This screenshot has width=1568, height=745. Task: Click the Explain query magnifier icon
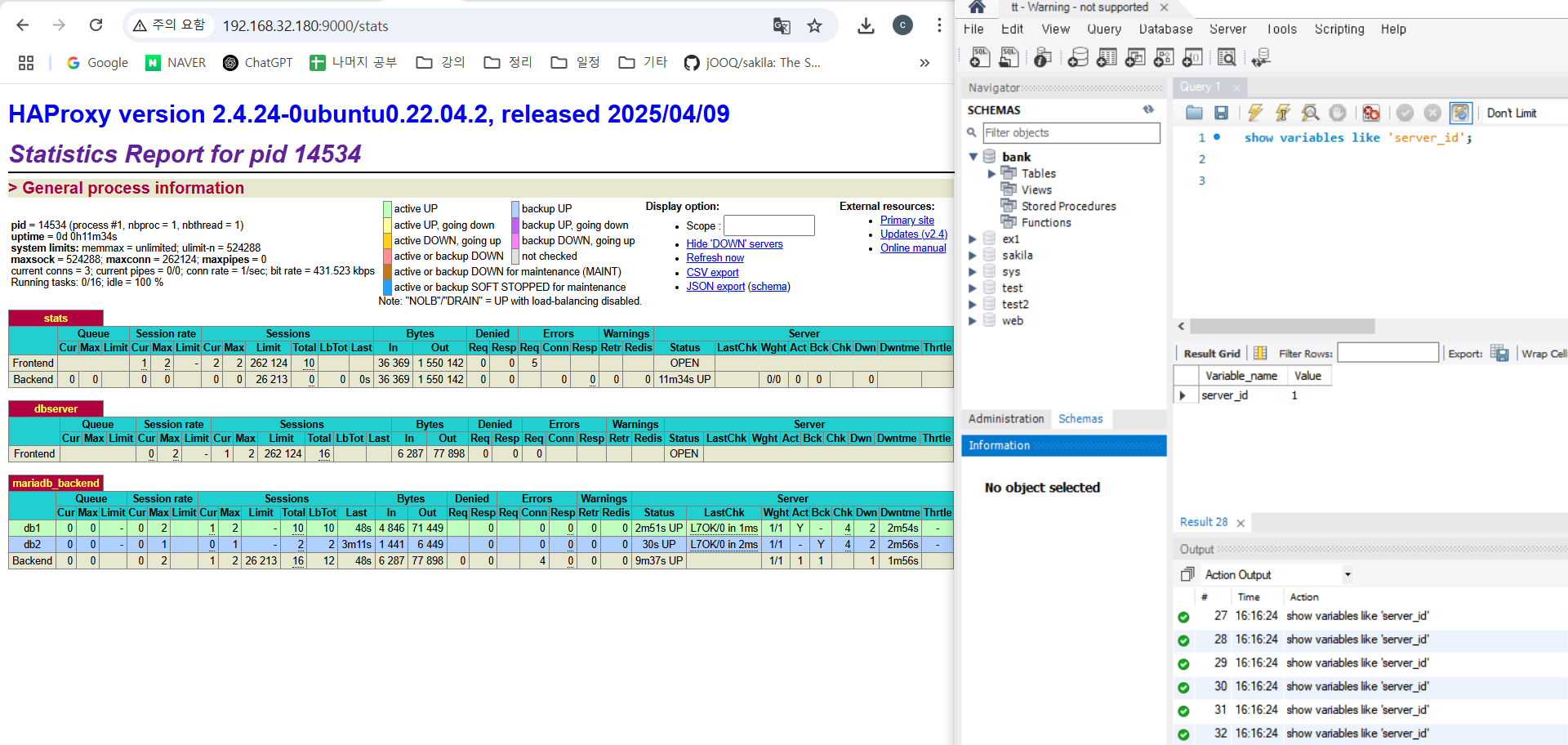click(1310, 113)
